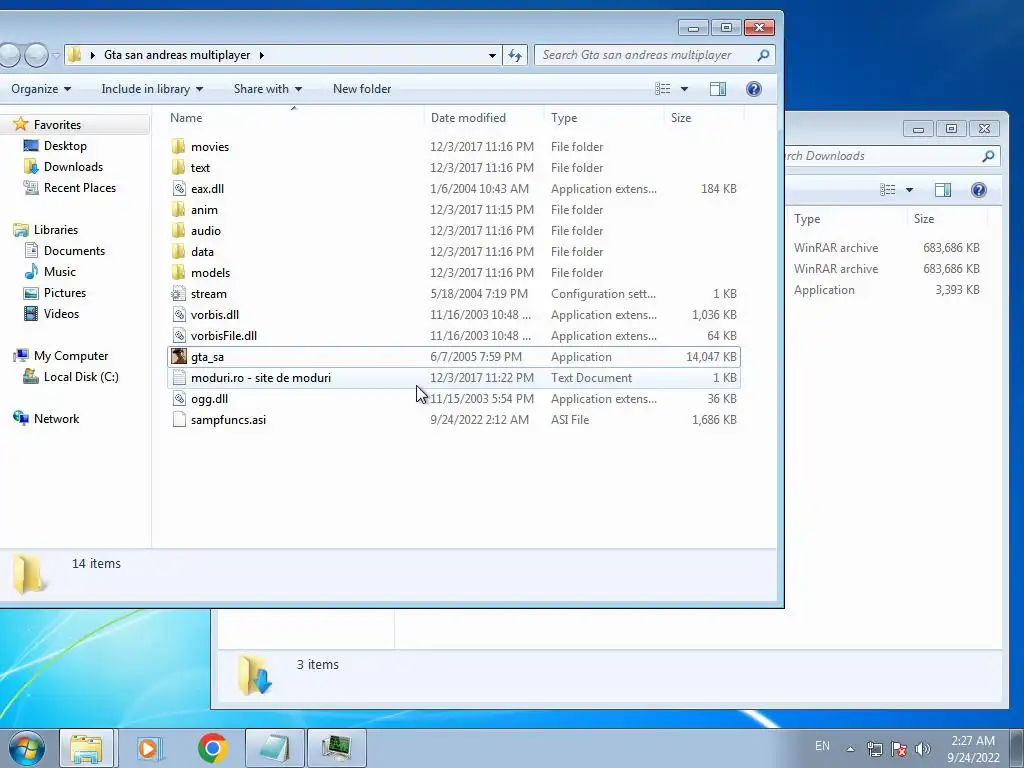Open the models folder
This screenshot has width=1024, height=768.
[x=210, y=273]
